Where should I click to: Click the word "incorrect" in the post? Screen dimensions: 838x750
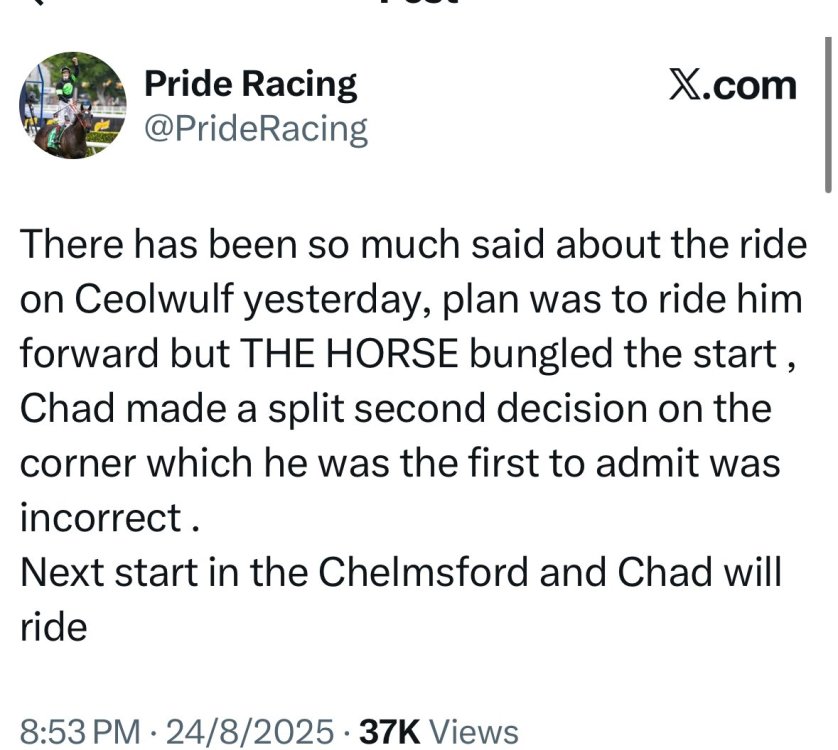click(99, 518)
